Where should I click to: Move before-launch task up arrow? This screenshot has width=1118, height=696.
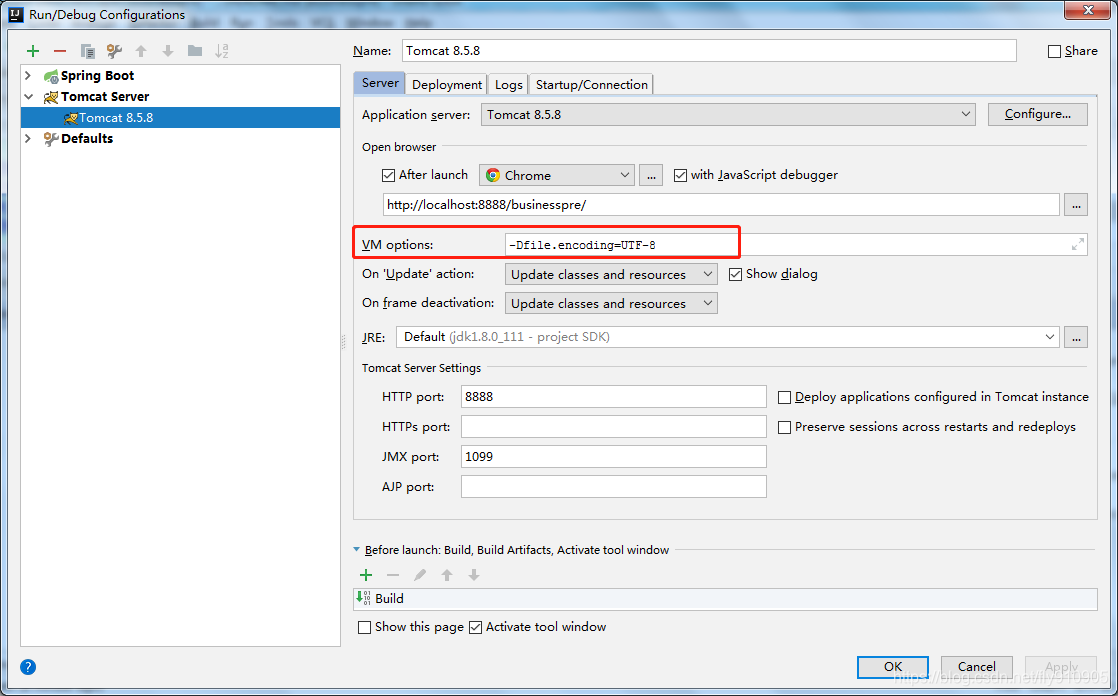(447, 575)
